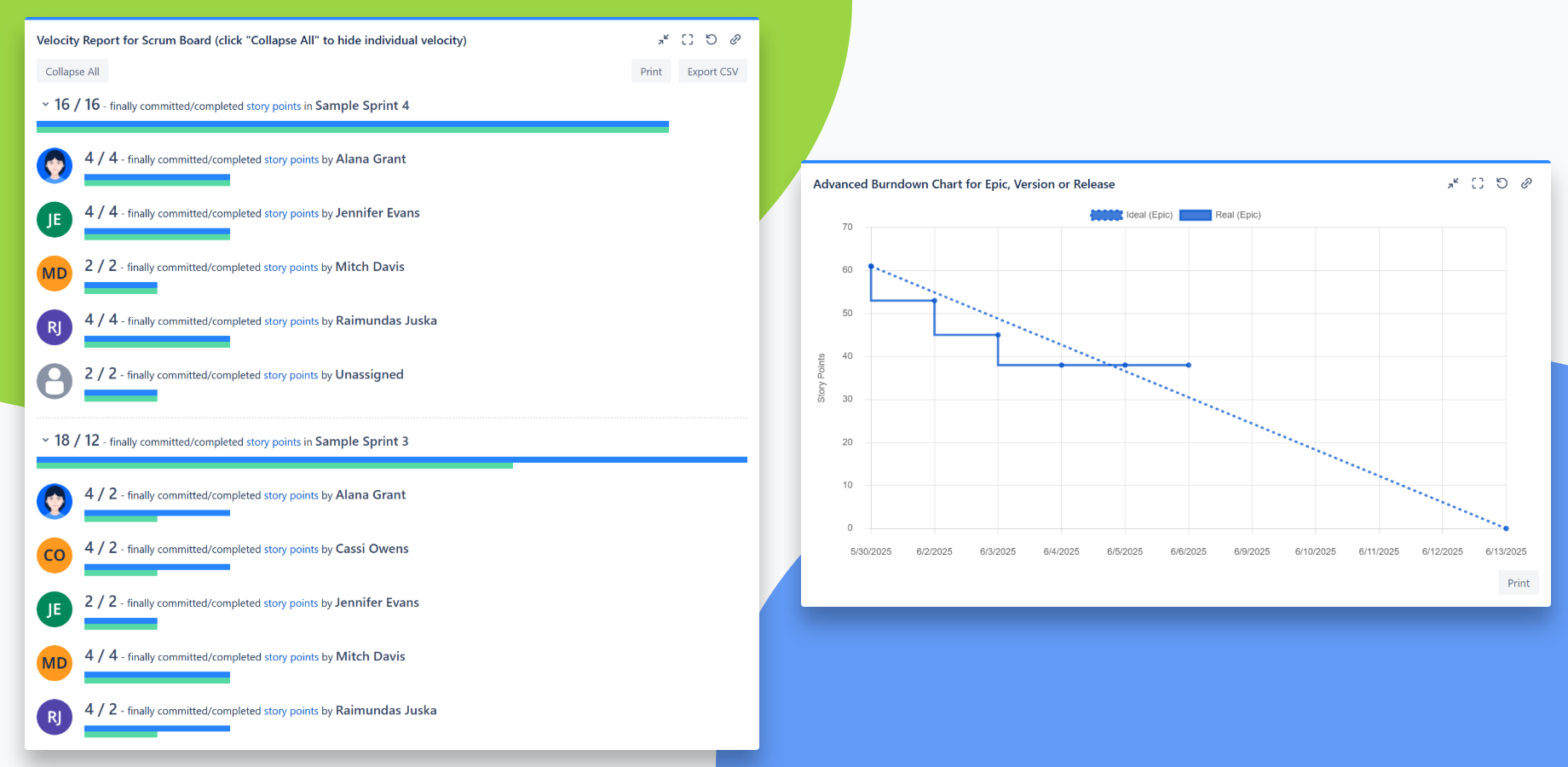Click the Collapse All button
The height and width of the screenshot is (767, 1568).
coord(72,72)
